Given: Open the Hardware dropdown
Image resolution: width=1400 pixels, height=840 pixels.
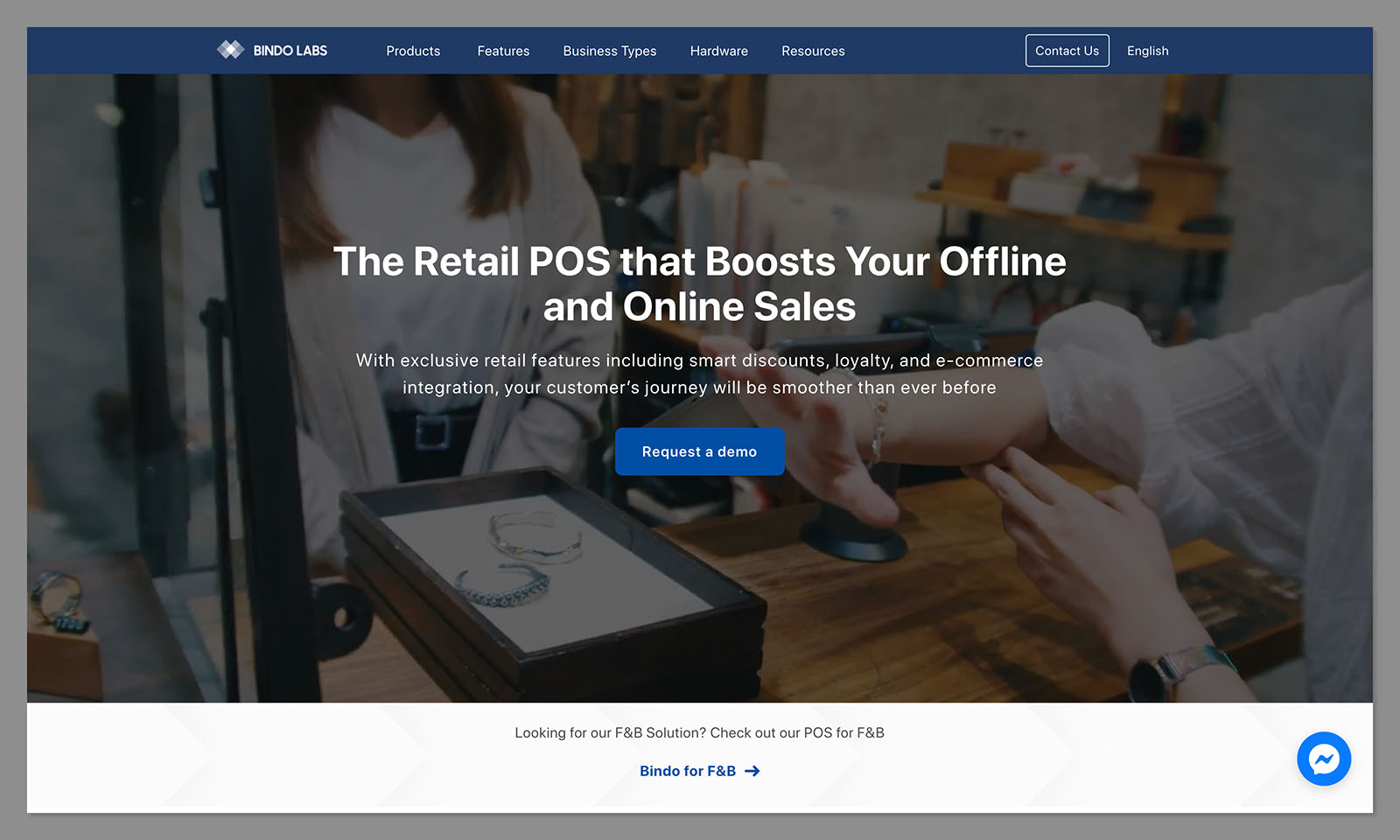Looking at the screenshot, I should [x=719, y=51].
